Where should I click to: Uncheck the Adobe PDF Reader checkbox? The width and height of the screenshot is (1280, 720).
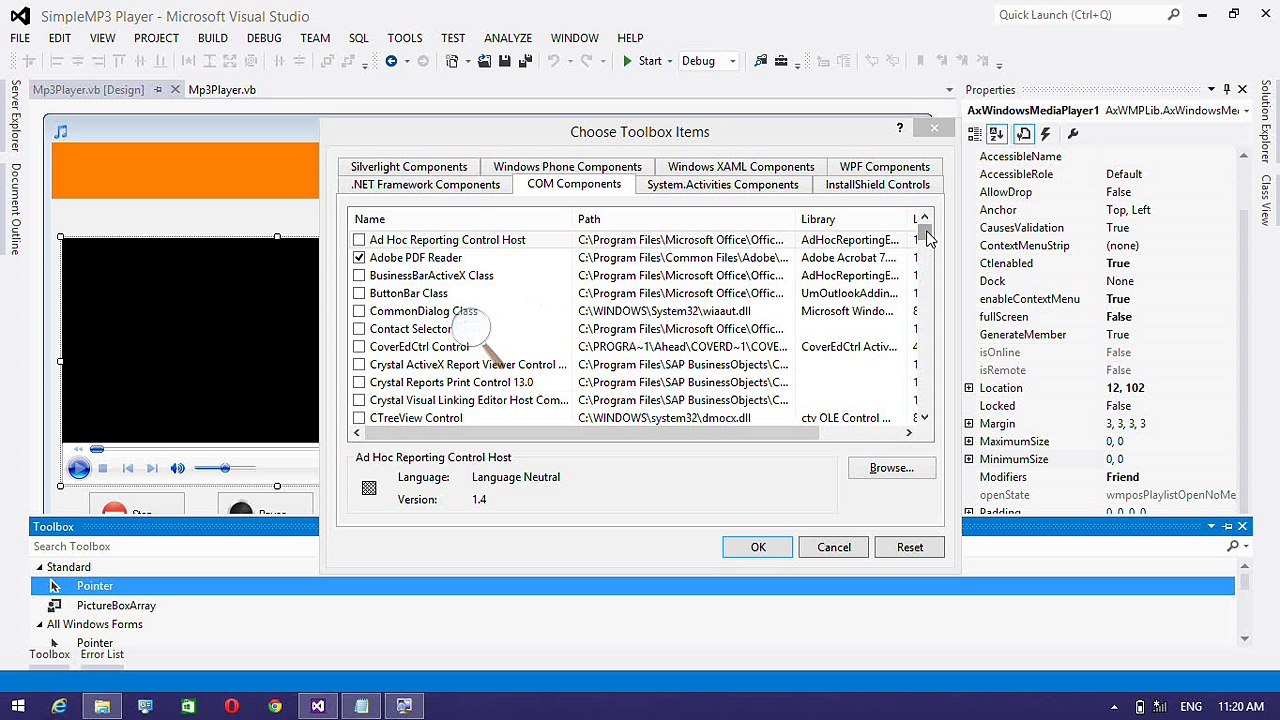(359, 258)
